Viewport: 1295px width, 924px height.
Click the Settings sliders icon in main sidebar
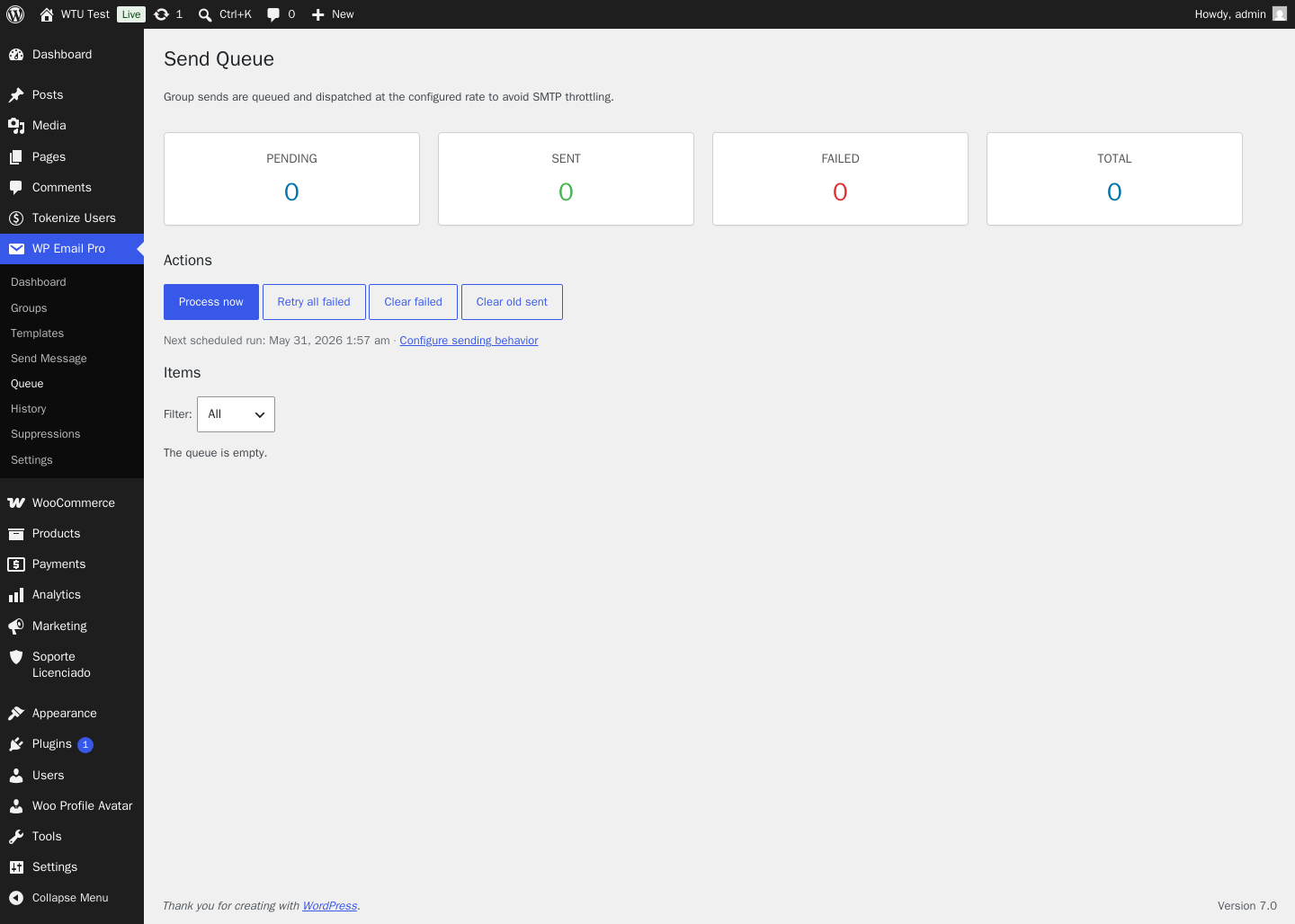tap(16, 867)
